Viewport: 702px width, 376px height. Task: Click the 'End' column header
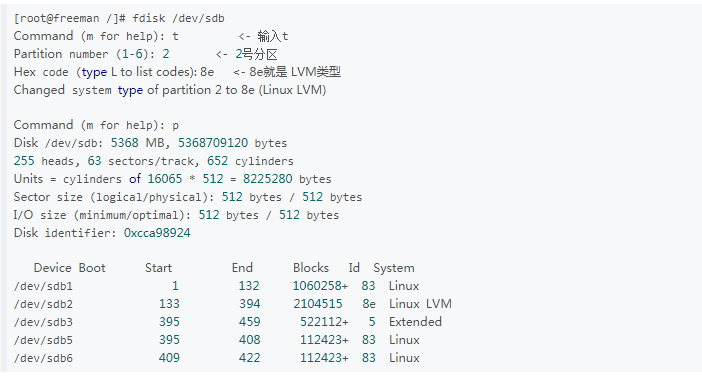[x=242, y=268]
